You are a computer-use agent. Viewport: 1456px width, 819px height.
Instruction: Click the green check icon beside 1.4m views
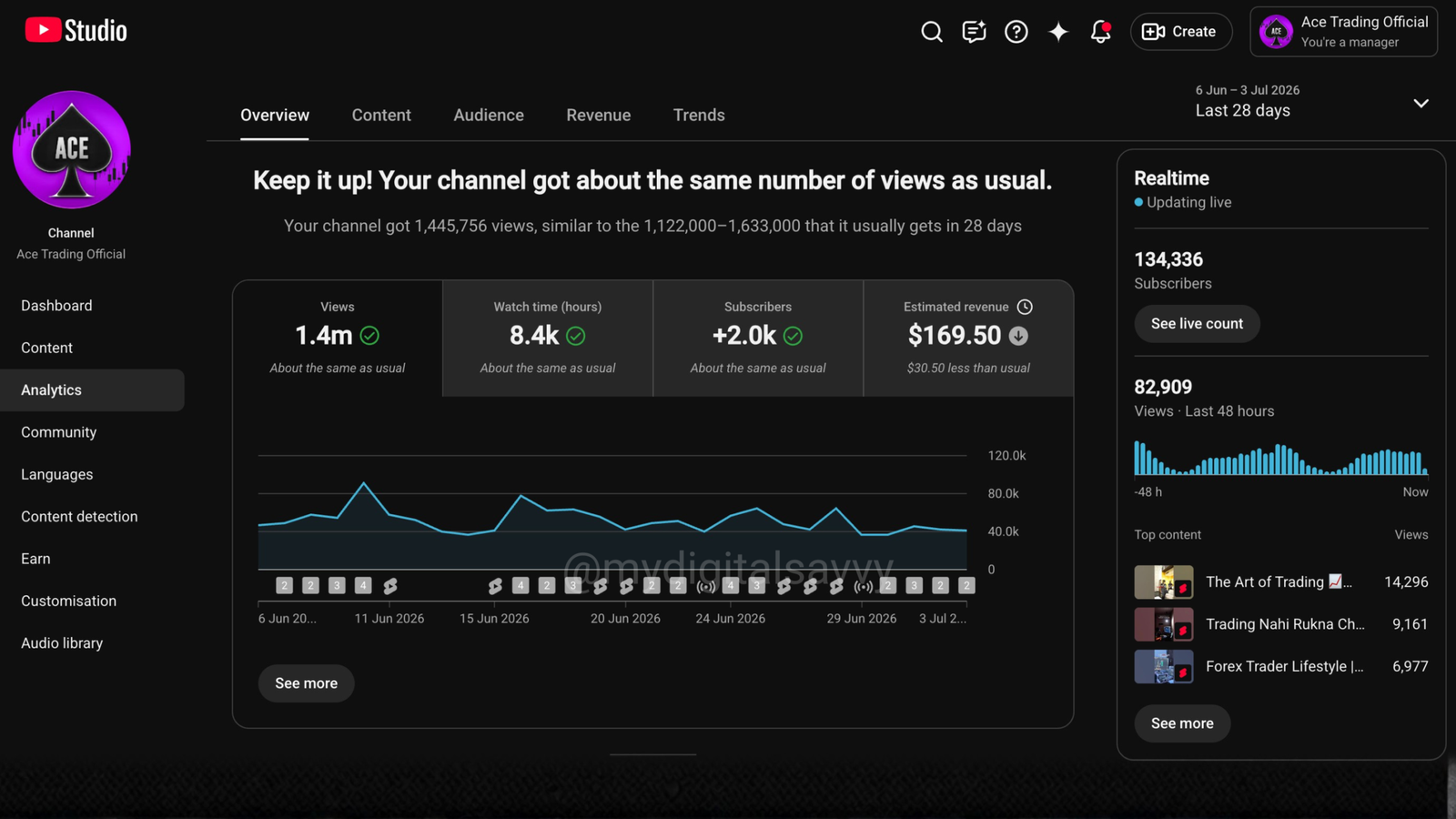(369, 336)
